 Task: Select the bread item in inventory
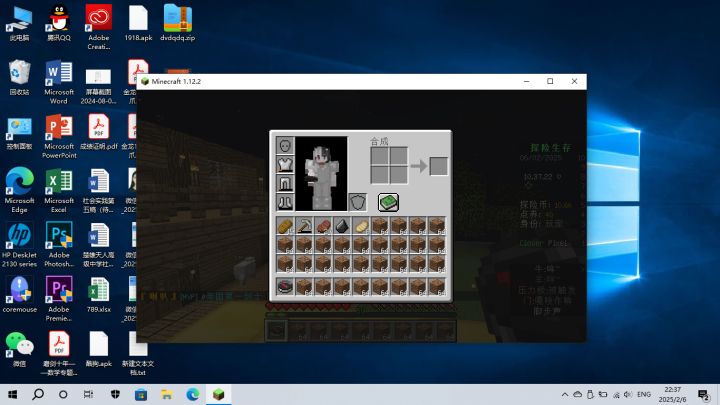point(285,225)
